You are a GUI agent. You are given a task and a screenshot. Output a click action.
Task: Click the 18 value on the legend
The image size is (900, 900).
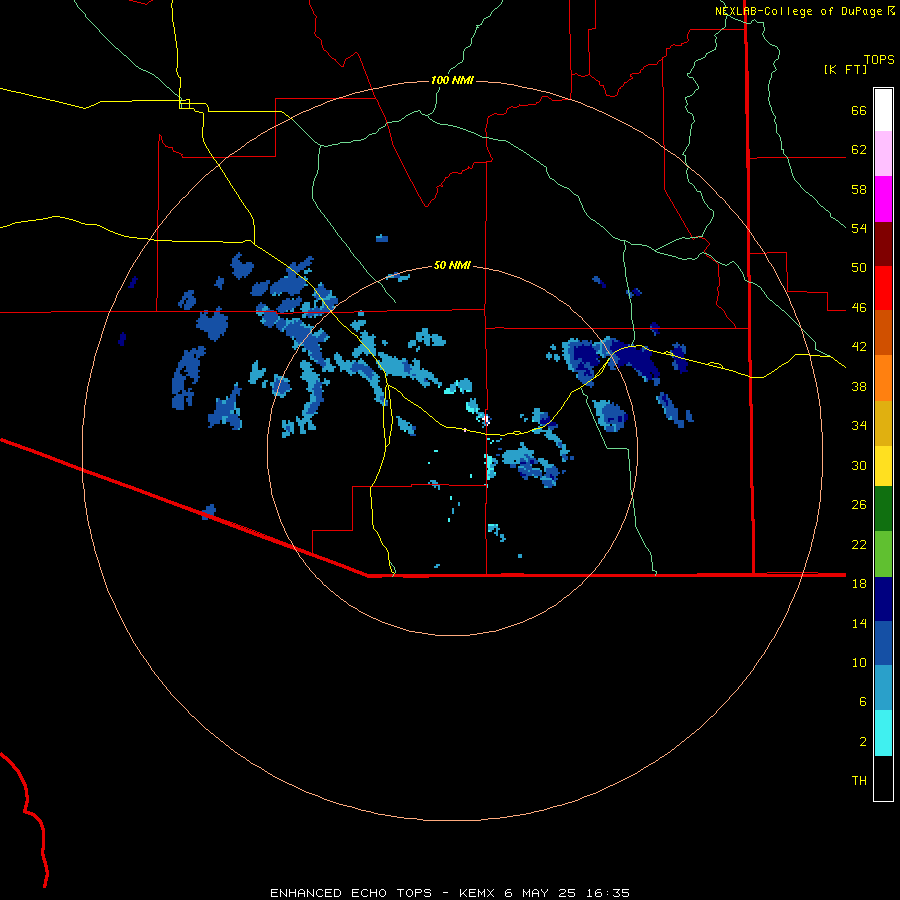(859, 584)
